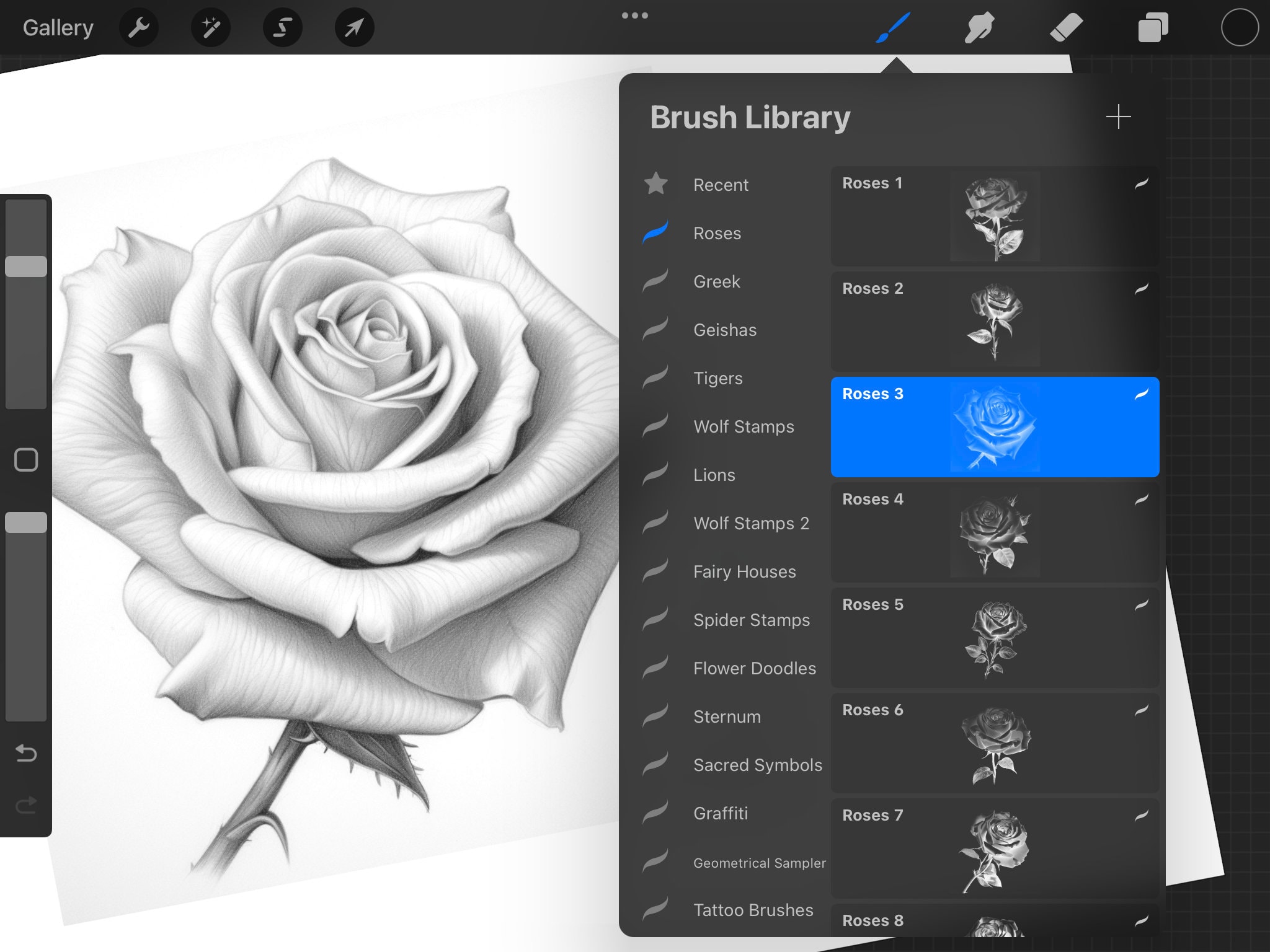Tap the brush icon beside Graffiti

tap(655, 812)
